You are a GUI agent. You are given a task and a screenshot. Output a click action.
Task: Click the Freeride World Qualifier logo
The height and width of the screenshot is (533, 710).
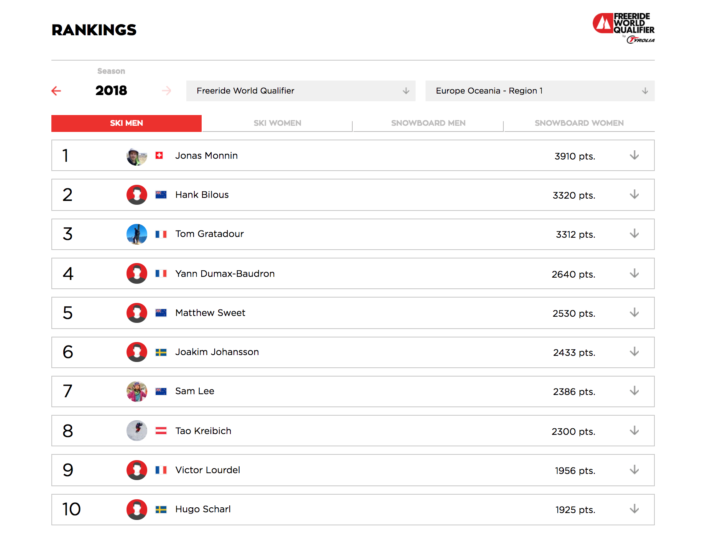pos(623,27)
